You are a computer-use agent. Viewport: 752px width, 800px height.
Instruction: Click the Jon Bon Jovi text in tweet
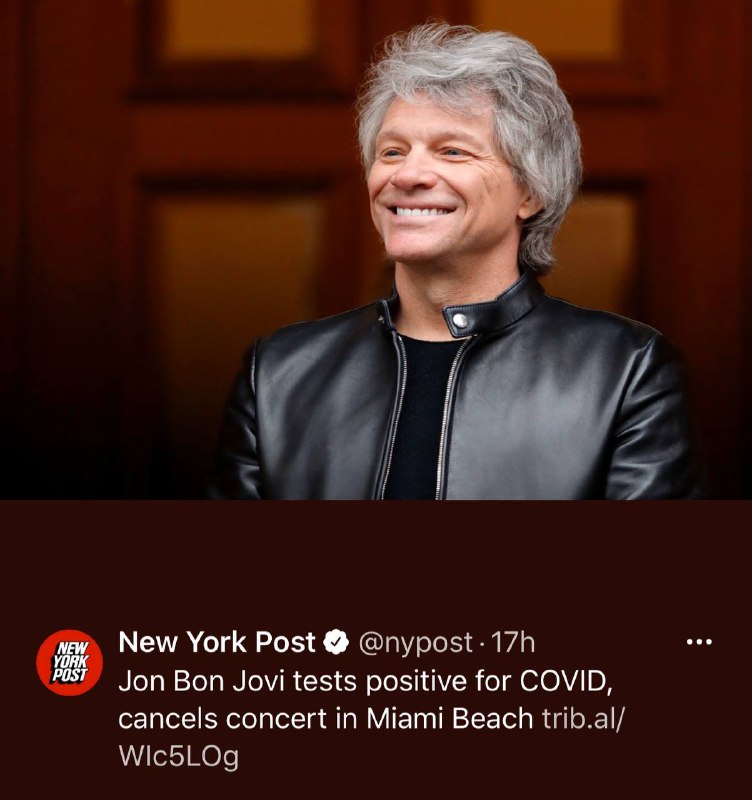click(201, 681)
